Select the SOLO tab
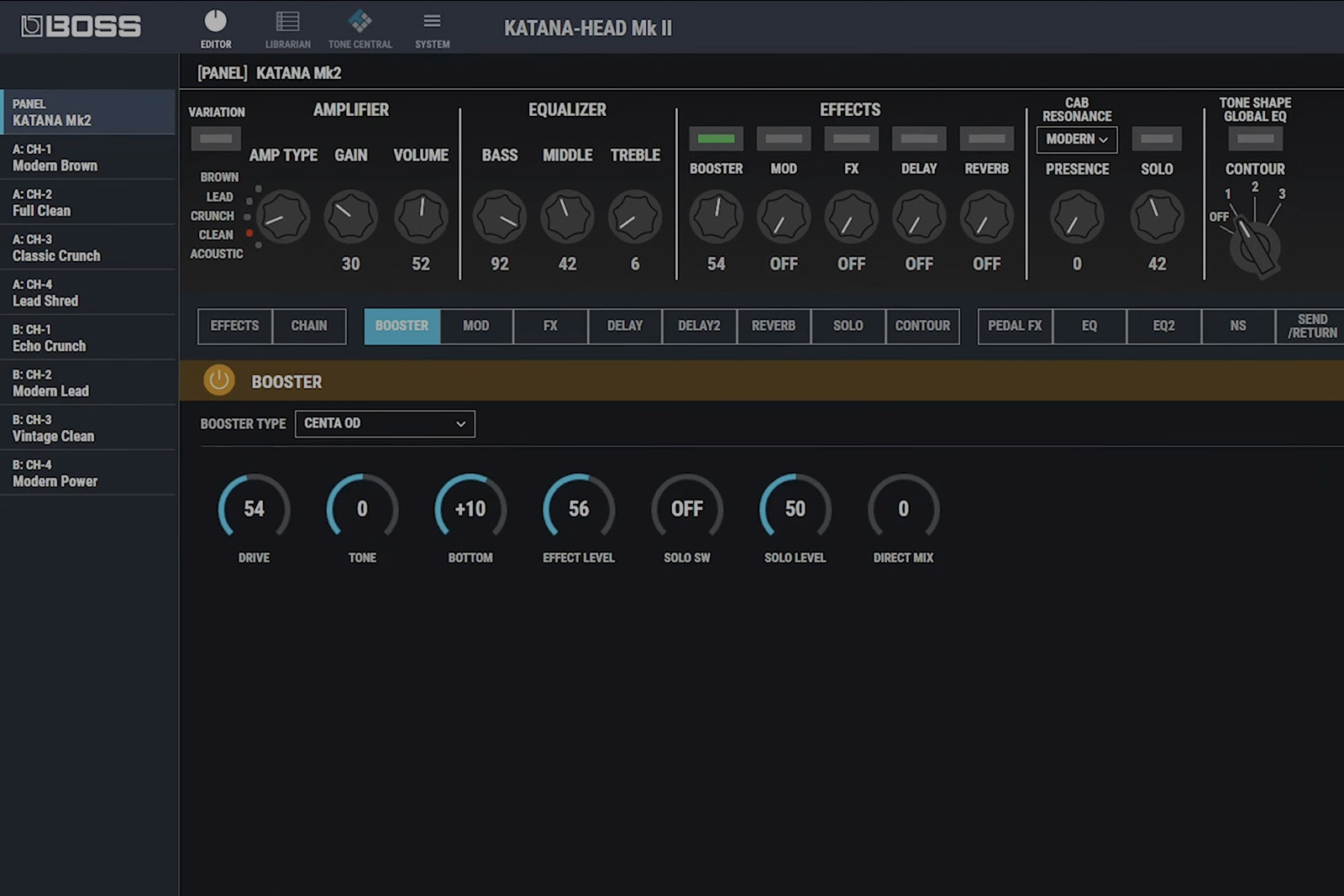Viewport: 1344px width, 896px height. click(848, 326)
